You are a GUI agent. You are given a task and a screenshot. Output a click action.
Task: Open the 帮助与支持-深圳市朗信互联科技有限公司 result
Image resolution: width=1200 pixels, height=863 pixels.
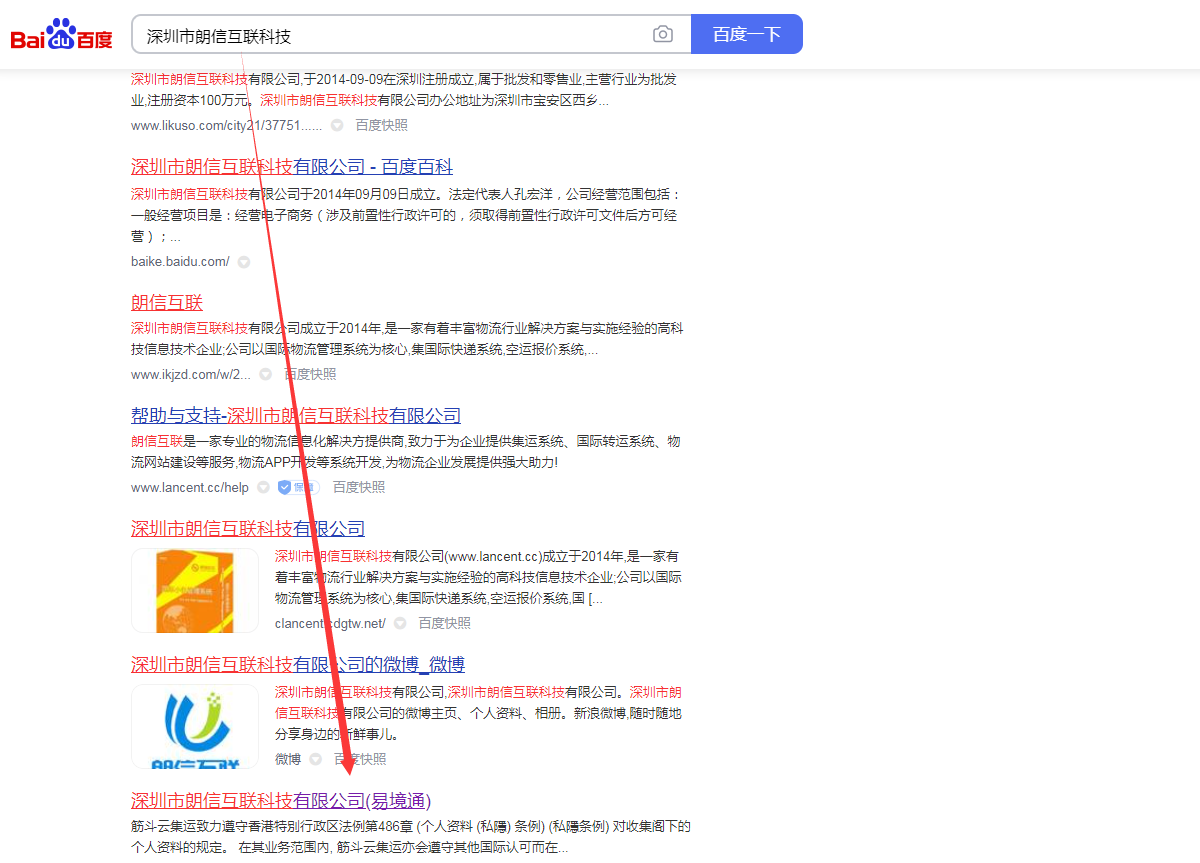(296, 415)
